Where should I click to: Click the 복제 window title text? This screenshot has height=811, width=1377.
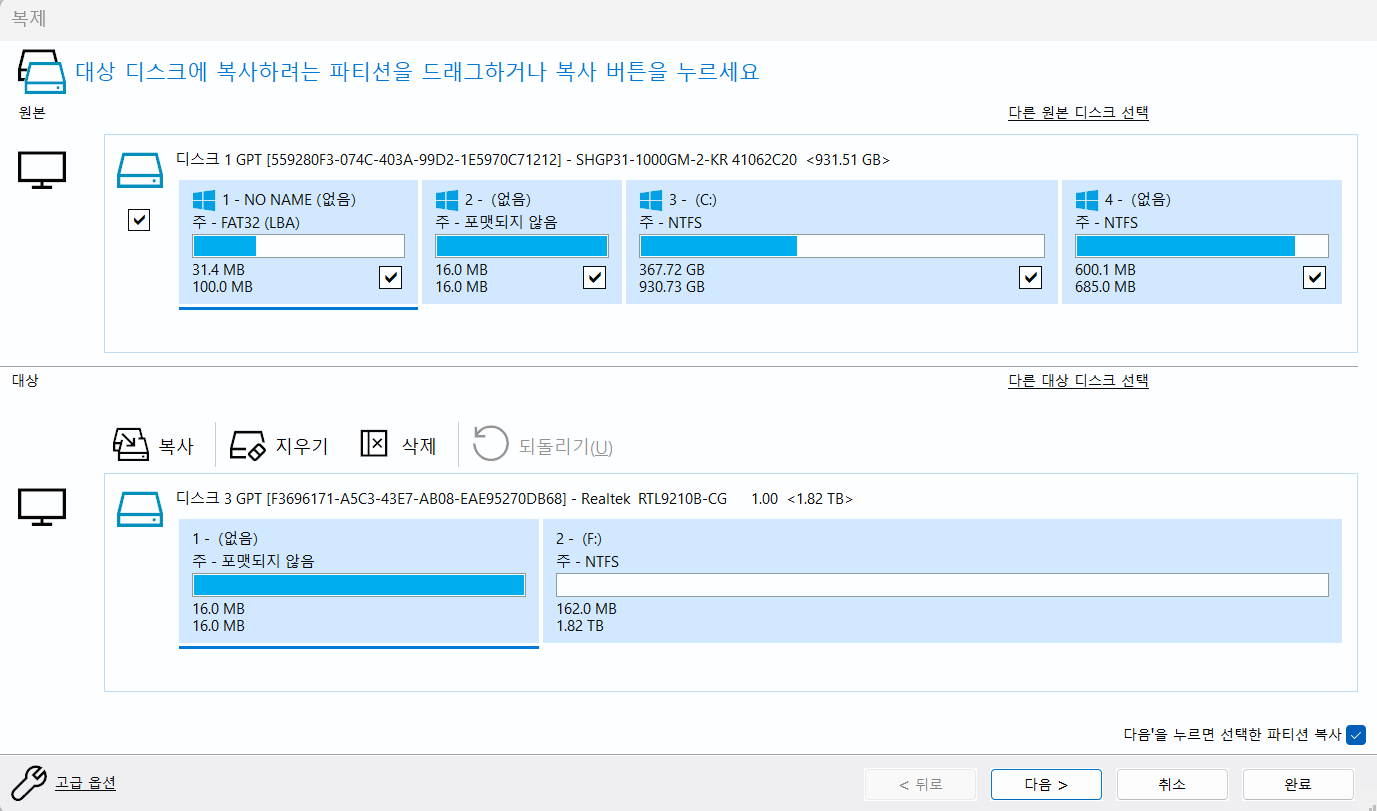[x=29, y=18]
